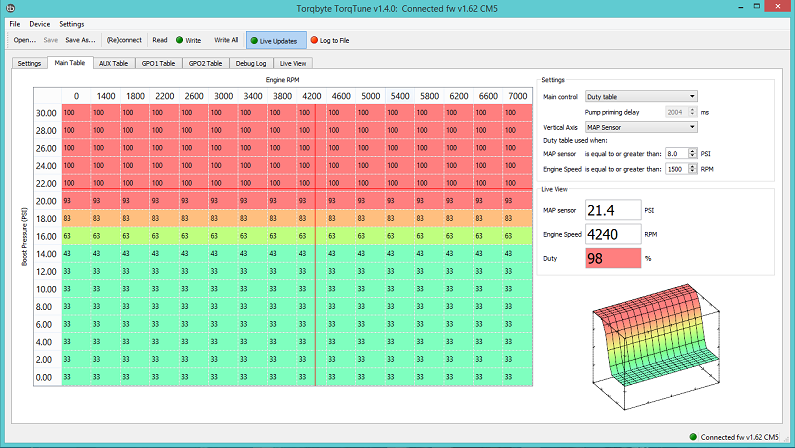This screenshot has height=448, width=795.
Task: Switch to the Settings tab
Action: pyautogui.click(x=29, y=63)
